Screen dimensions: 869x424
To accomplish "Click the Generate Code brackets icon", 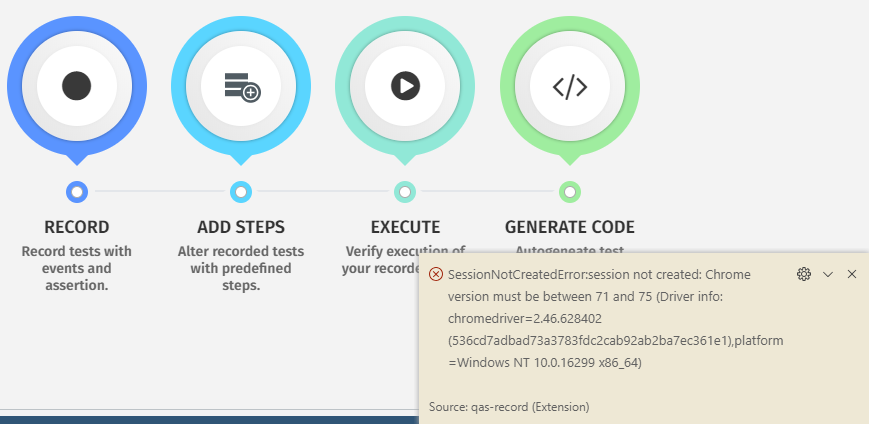I will 570,86.
